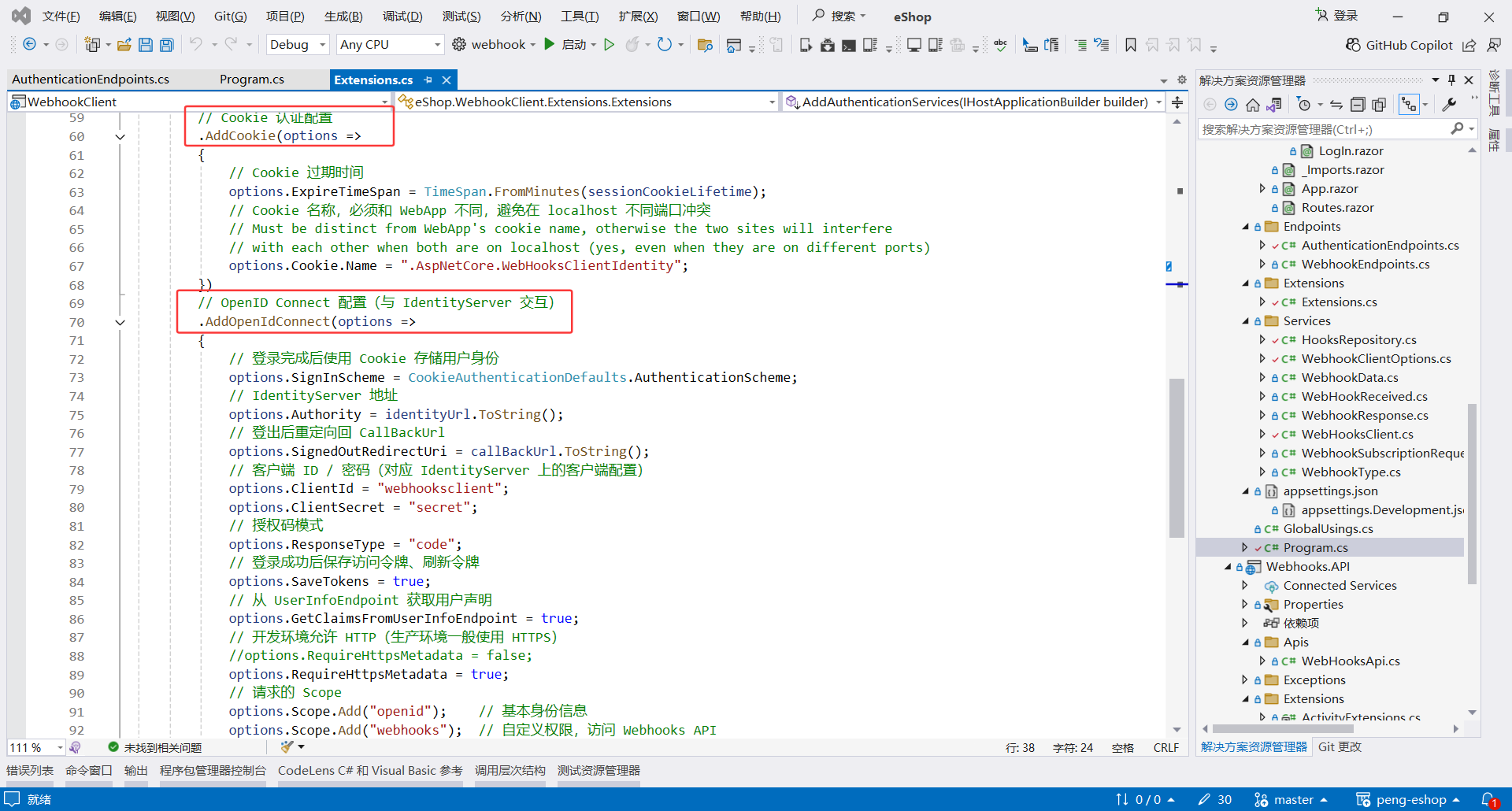
Task: Click the pending changes pencil indicator
Action: (x=1215, y=799)
